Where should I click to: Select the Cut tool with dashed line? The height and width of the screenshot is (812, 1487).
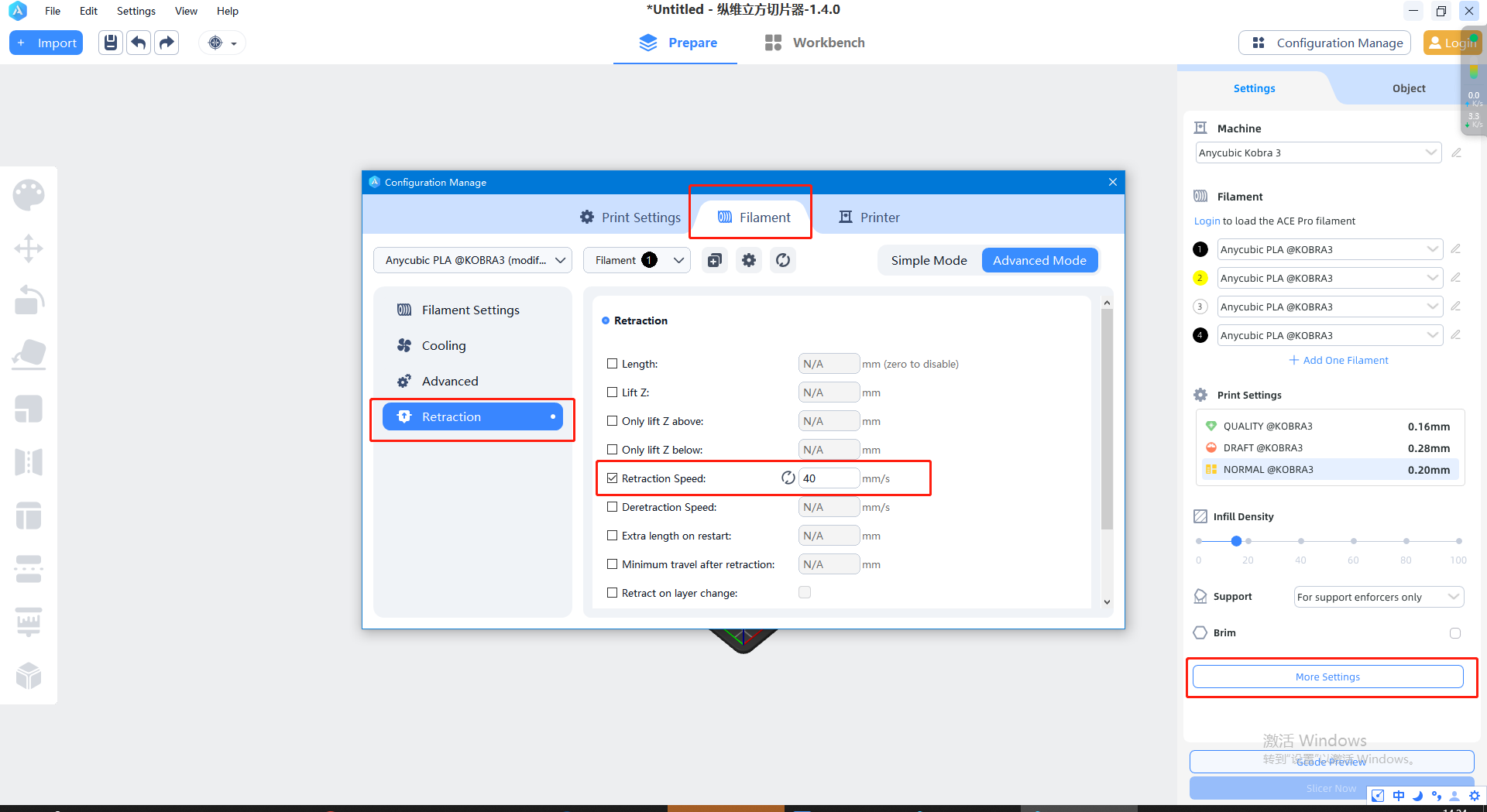tap(29, 569)
